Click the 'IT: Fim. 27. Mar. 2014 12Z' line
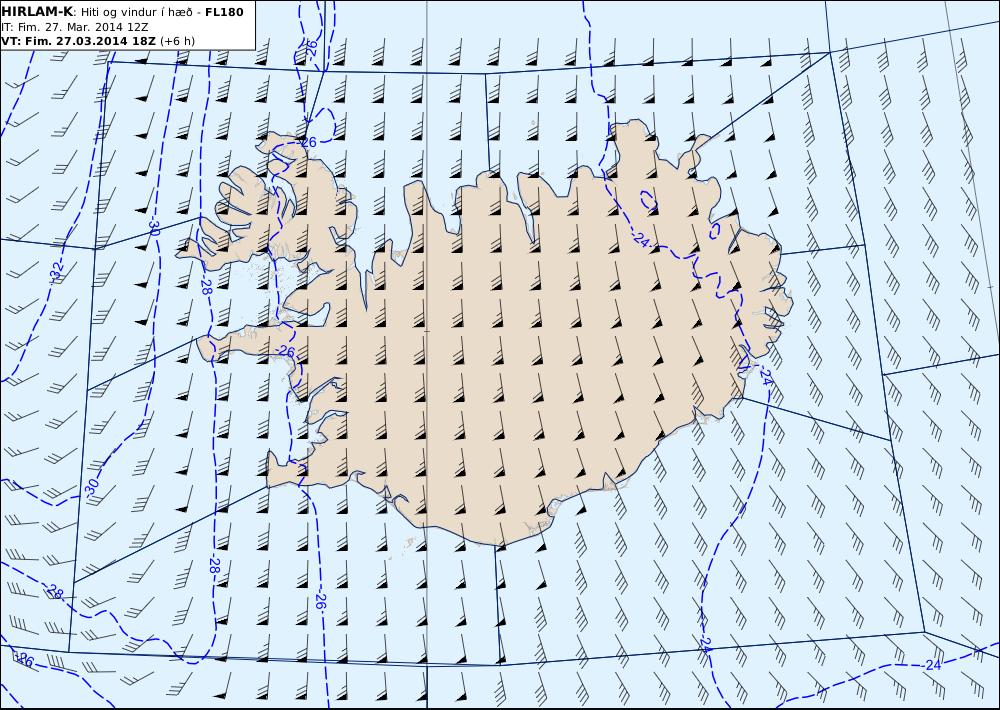This screenshot has width=1000, height=710. pyautogui.click(x=75, y=27)
